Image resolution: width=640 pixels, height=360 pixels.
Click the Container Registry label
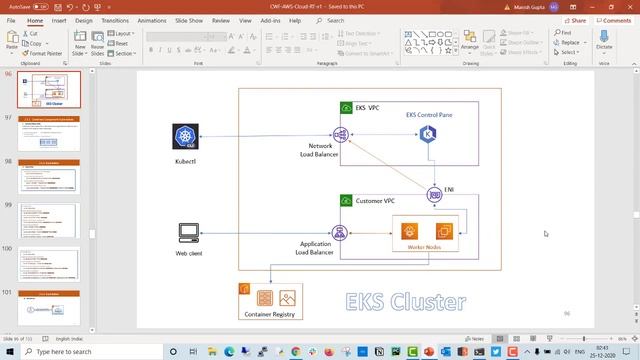click(269, 314)
